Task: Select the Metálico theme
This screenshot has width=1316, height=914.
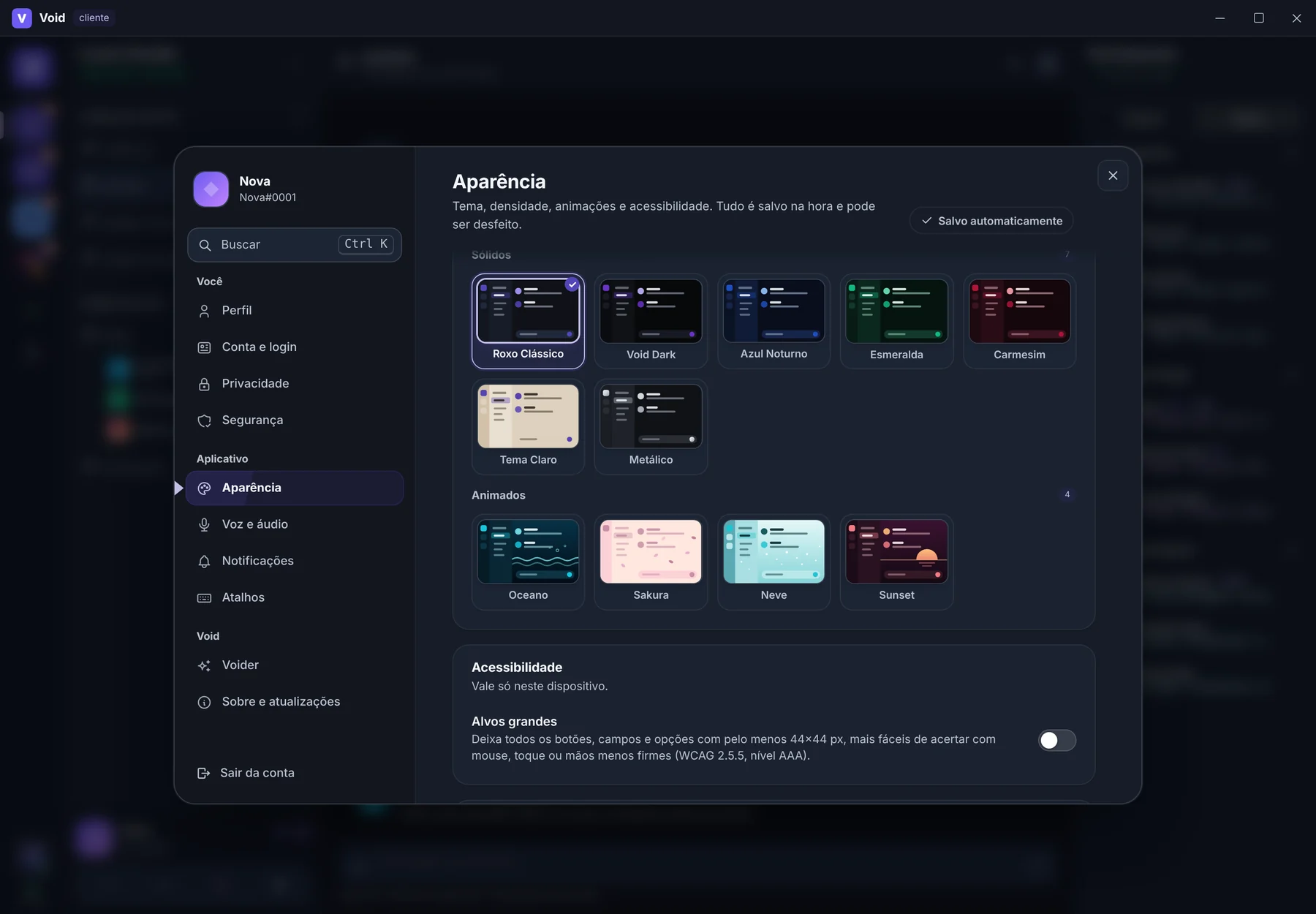Action: click(651, 426)
